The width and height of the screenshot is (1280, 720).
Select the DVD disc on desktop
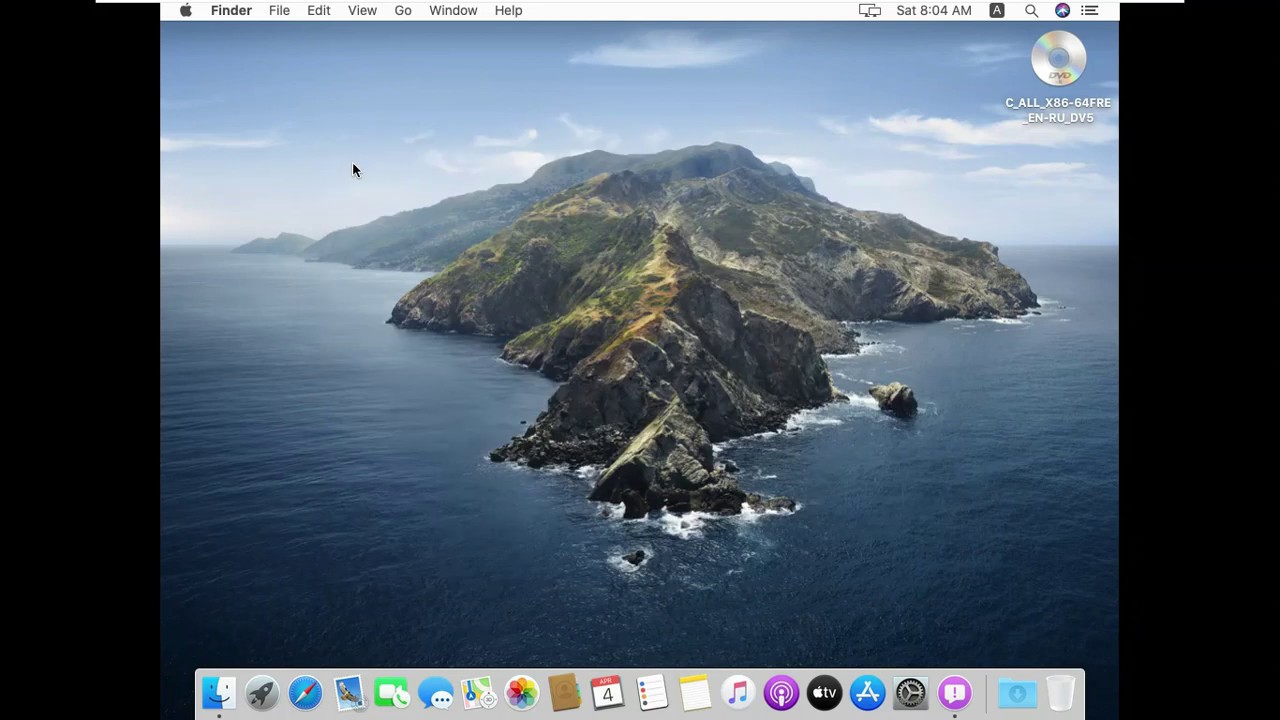click(x=1058, y=58)
